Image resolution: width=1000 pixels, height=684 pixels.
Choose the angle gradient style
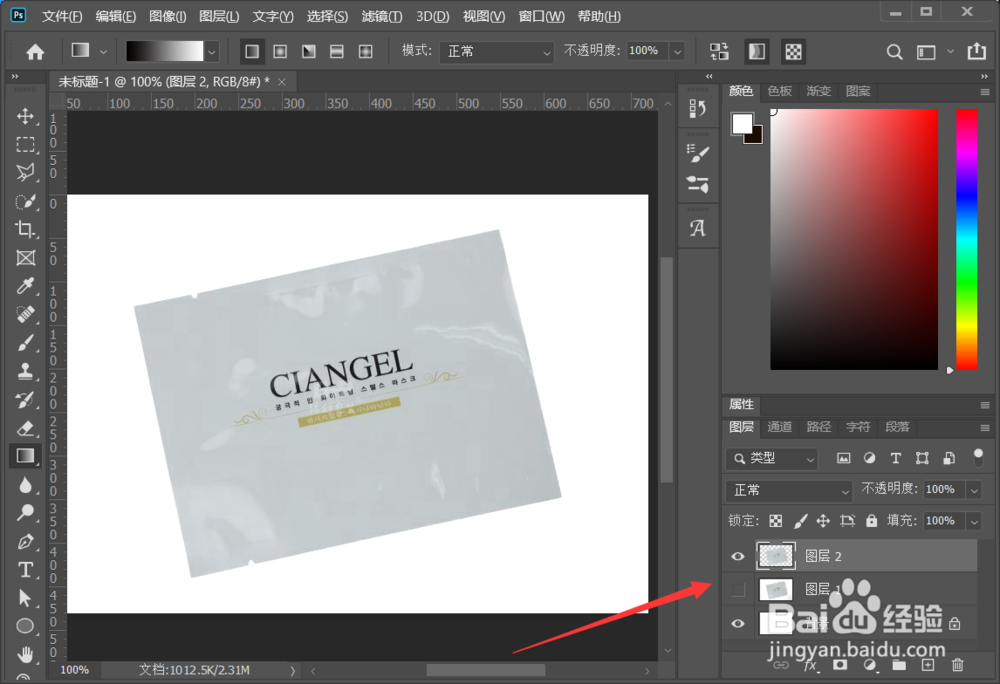click(x=309, y=51)
